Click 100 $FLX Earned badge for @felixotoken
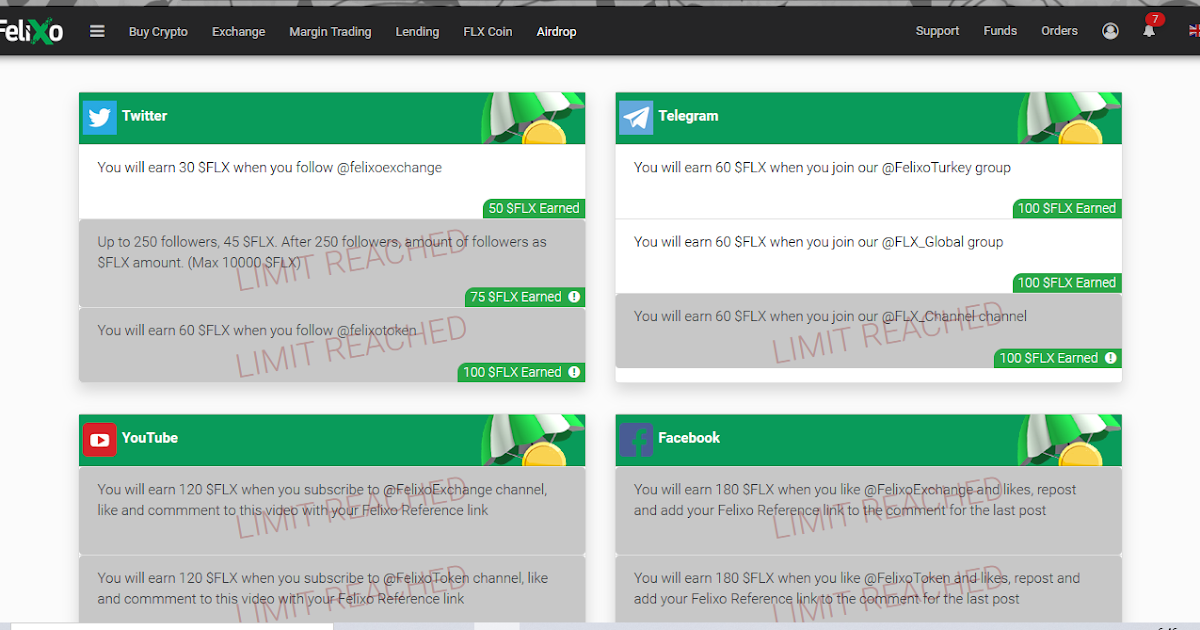 pyautogui.click(x=522, y=372)
